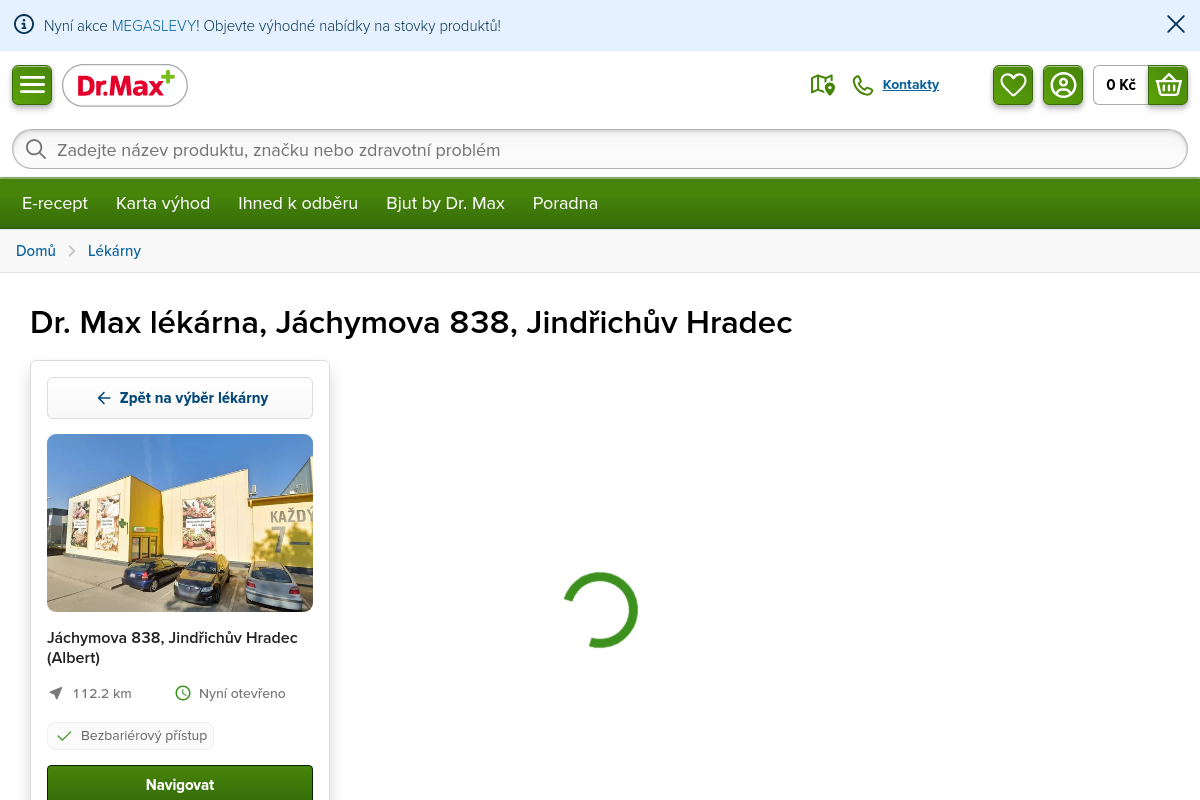Open the user account icon
1200x800 pixels.
point(1063,85)
